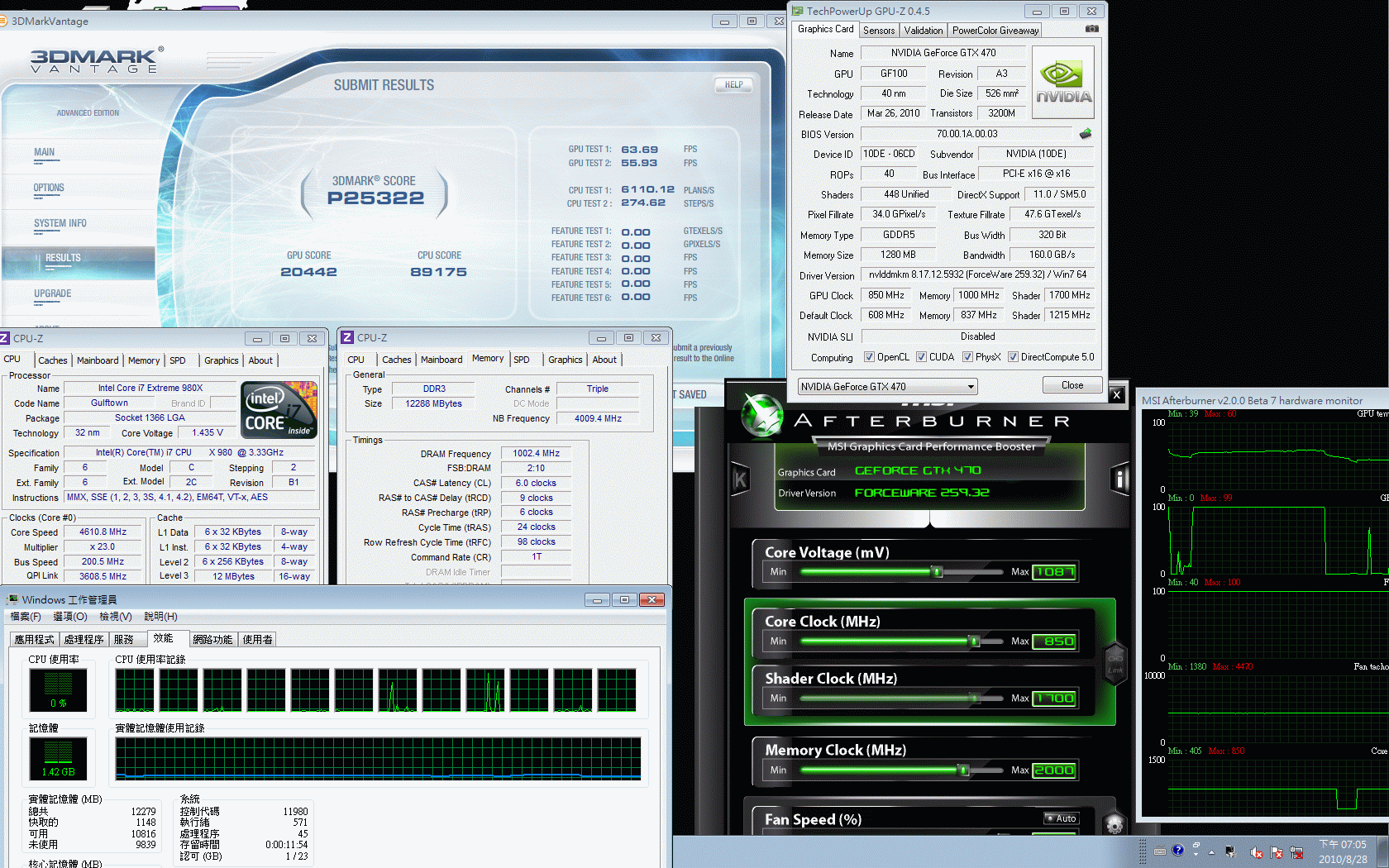Click the language bar restore options icon
1389x868 pixels.
coord(1196,847)
